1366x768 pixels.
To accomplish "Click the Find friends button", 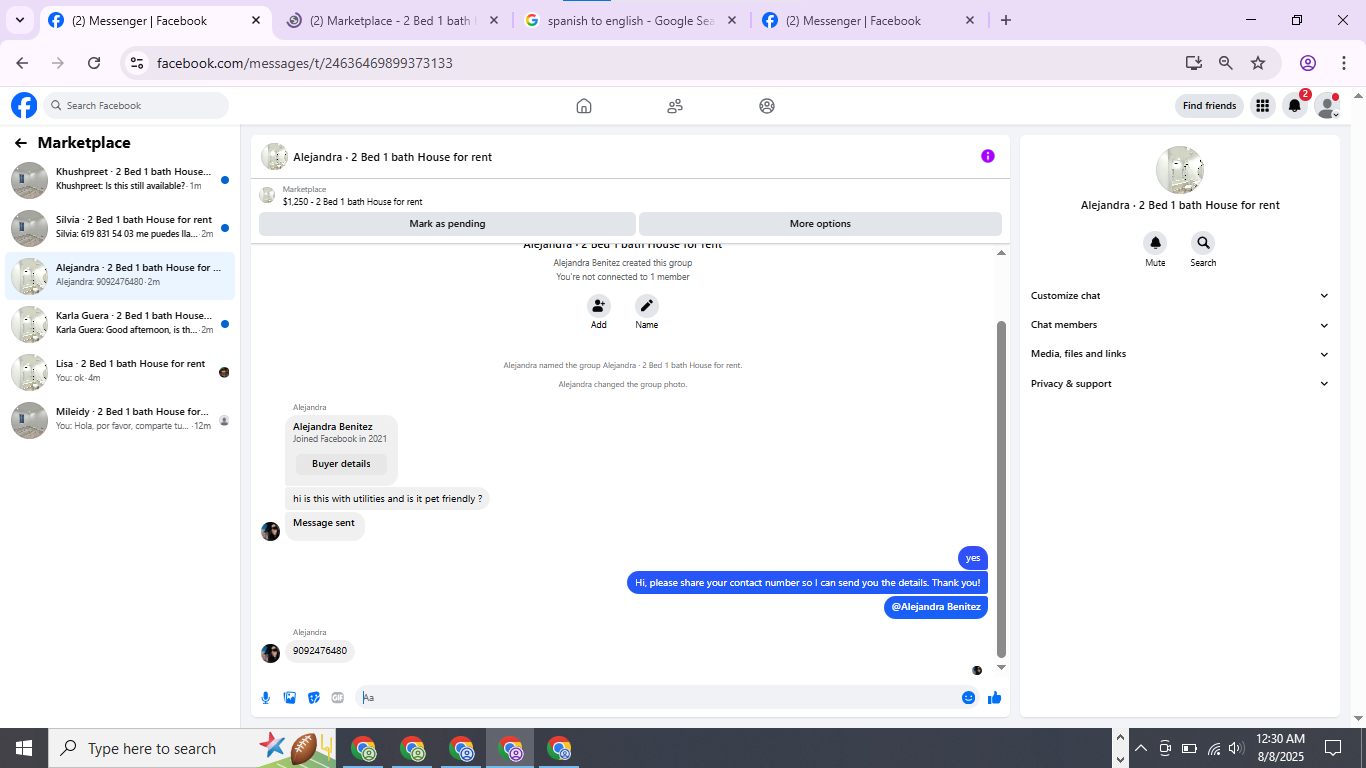I will [1209, 106].
